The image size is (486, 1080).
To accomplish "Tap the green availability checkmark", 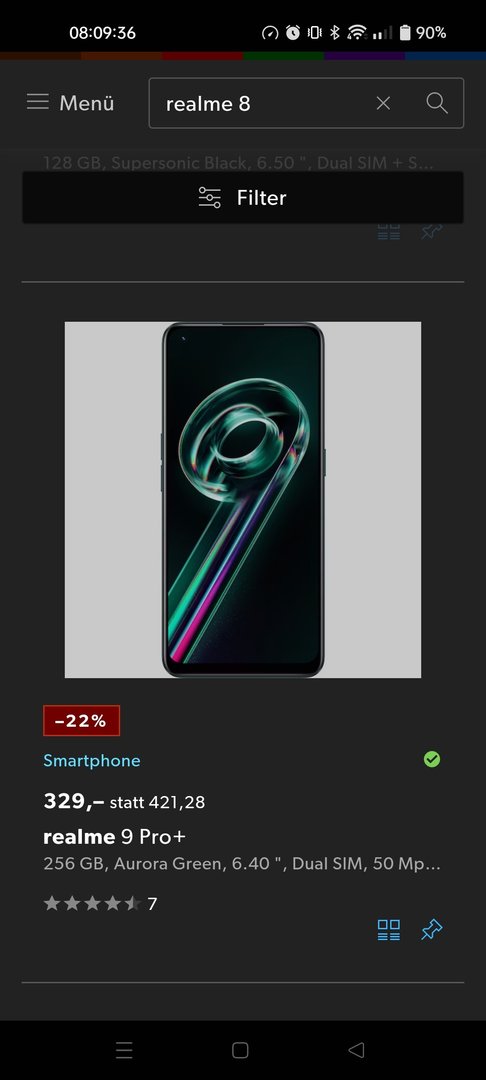I will (x=432, y=760).
